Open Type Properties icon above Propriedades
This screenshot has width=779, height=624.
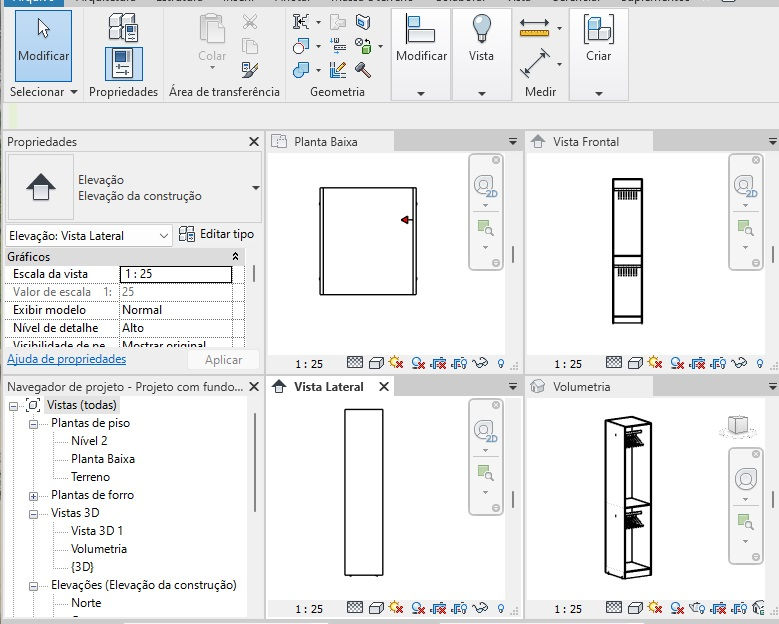tap(123, 27)
